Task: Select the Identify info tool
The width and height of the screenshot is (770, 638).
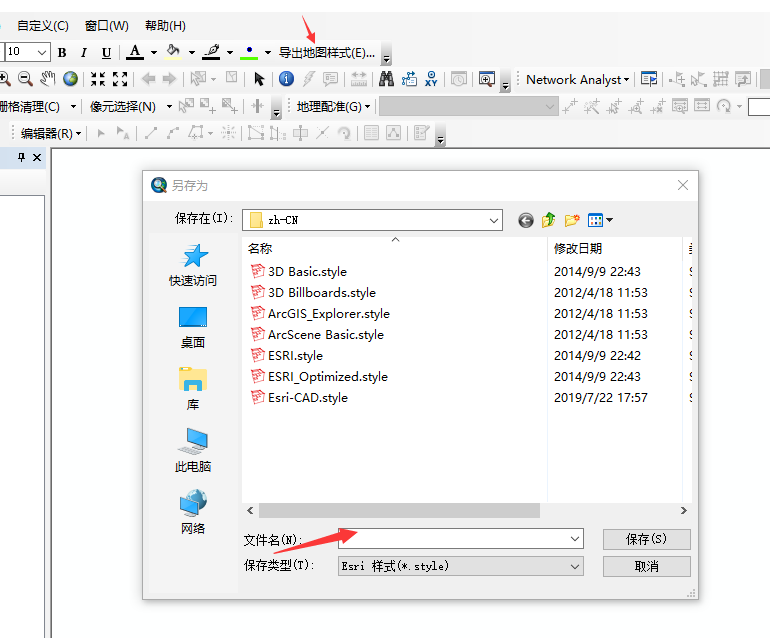Action: point(286,79)
